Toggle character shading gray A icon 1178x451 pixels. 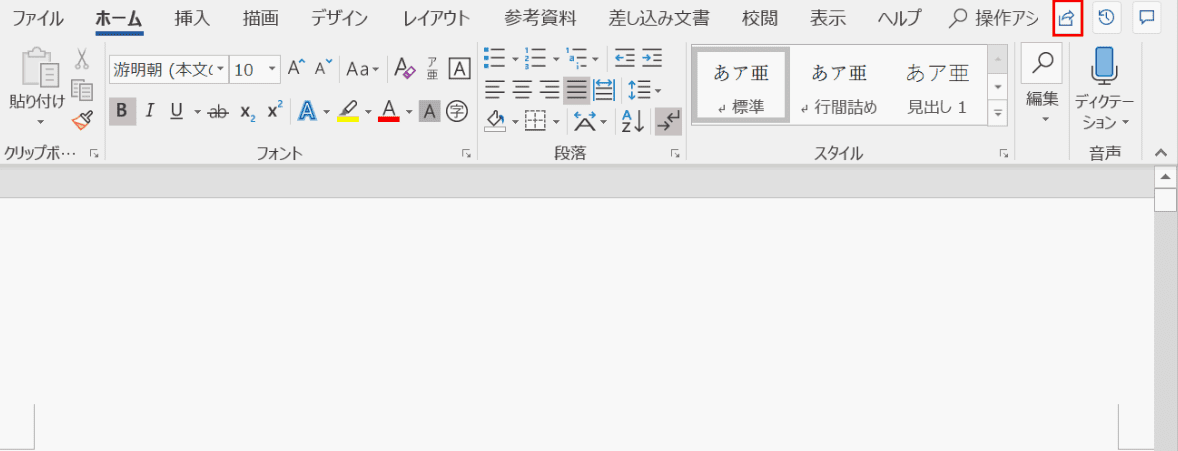tap(429, 112)
